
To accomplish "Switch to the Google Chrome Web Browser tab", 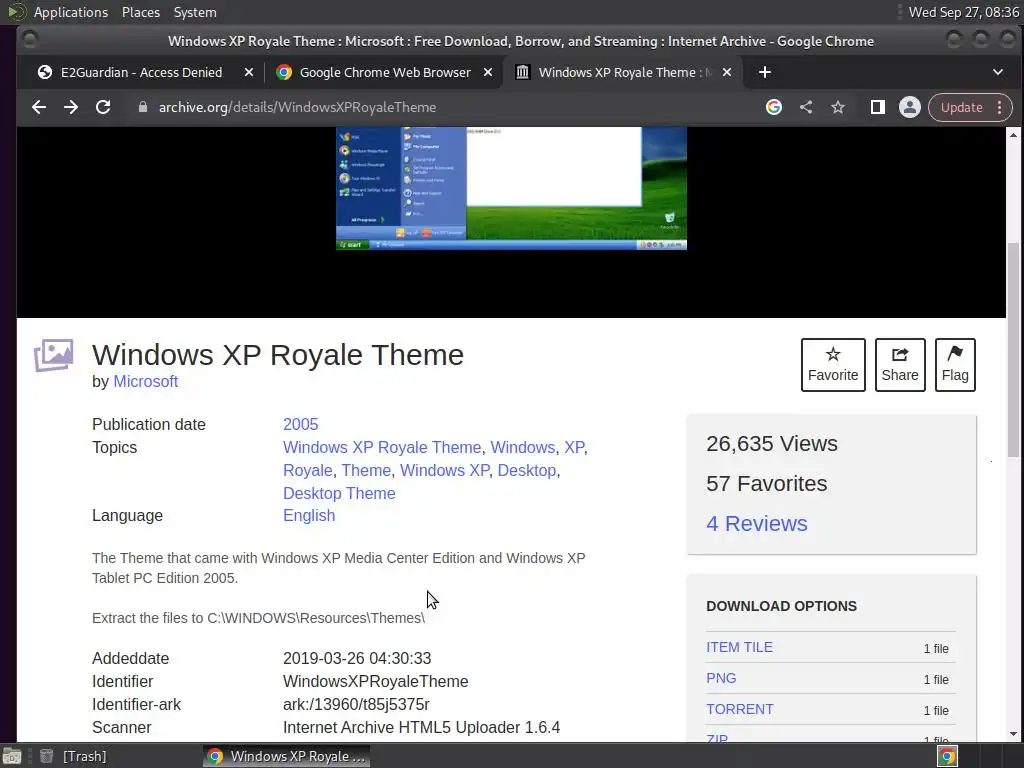I will 384,72.
